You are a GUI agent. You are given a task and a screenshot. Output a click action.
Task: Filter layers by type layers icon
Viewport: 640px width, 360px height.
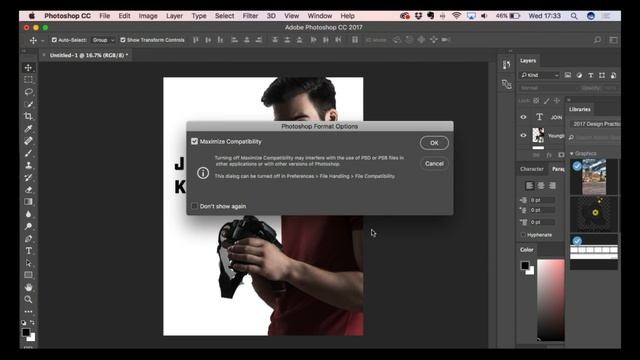pyautogui.click(x=591, y=75)
